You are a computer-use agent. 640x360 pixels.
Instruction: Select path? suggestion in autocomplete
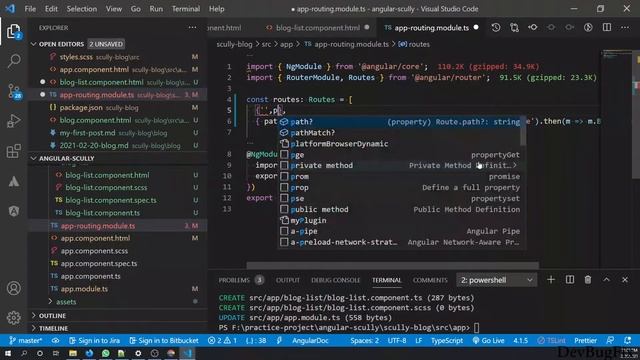[x=400, y=122]
